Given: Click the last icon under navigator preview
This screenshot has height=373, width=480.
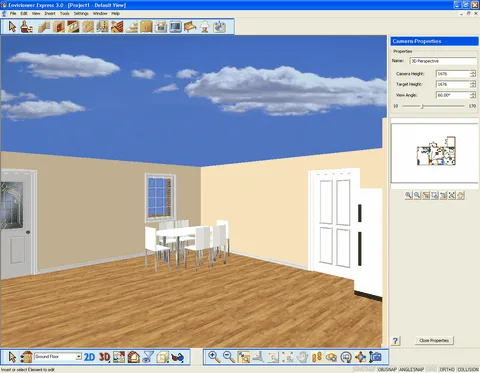Looking at the screenshot, I should click(461, 195).
